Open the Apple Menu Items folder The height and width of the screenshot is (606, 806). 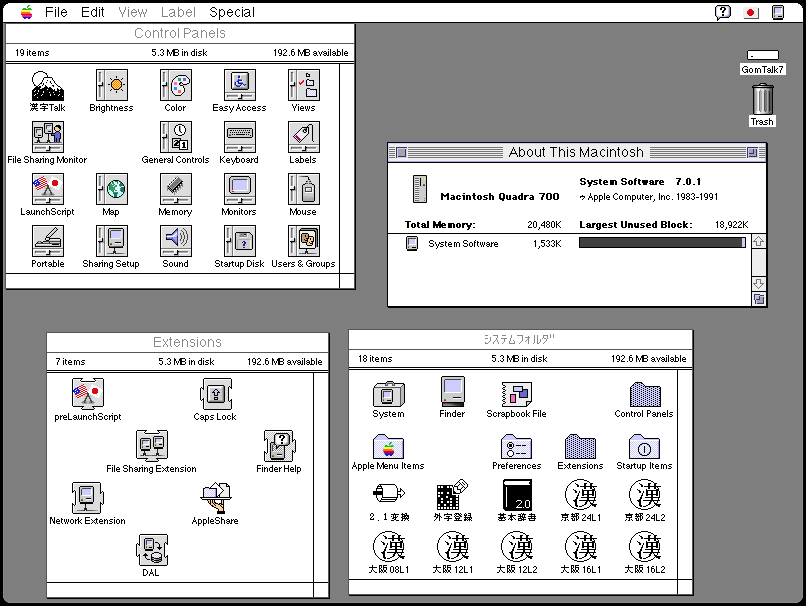click(x=389, y=446)
